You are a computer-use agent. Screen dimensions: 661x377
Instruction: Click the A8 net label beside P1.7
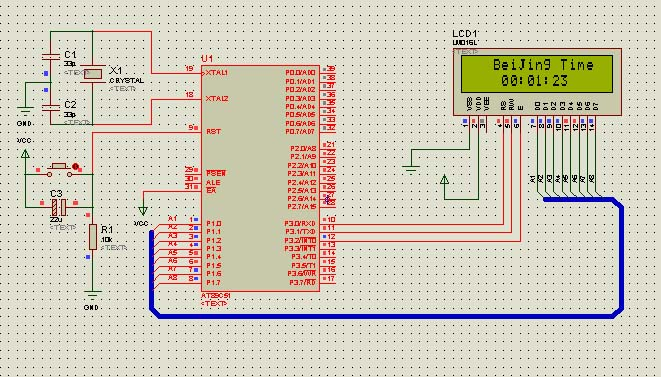[x=172, y=277]
